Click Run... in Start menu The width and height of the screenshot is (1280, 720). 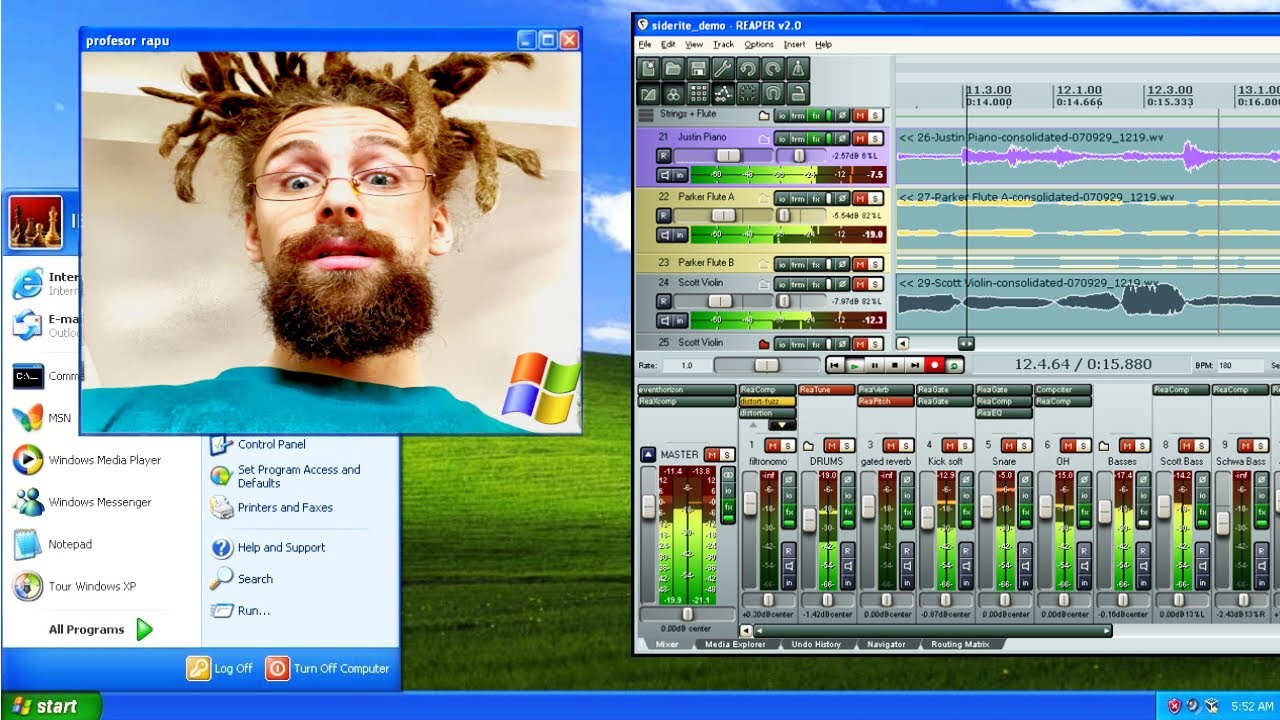[241, 610]
